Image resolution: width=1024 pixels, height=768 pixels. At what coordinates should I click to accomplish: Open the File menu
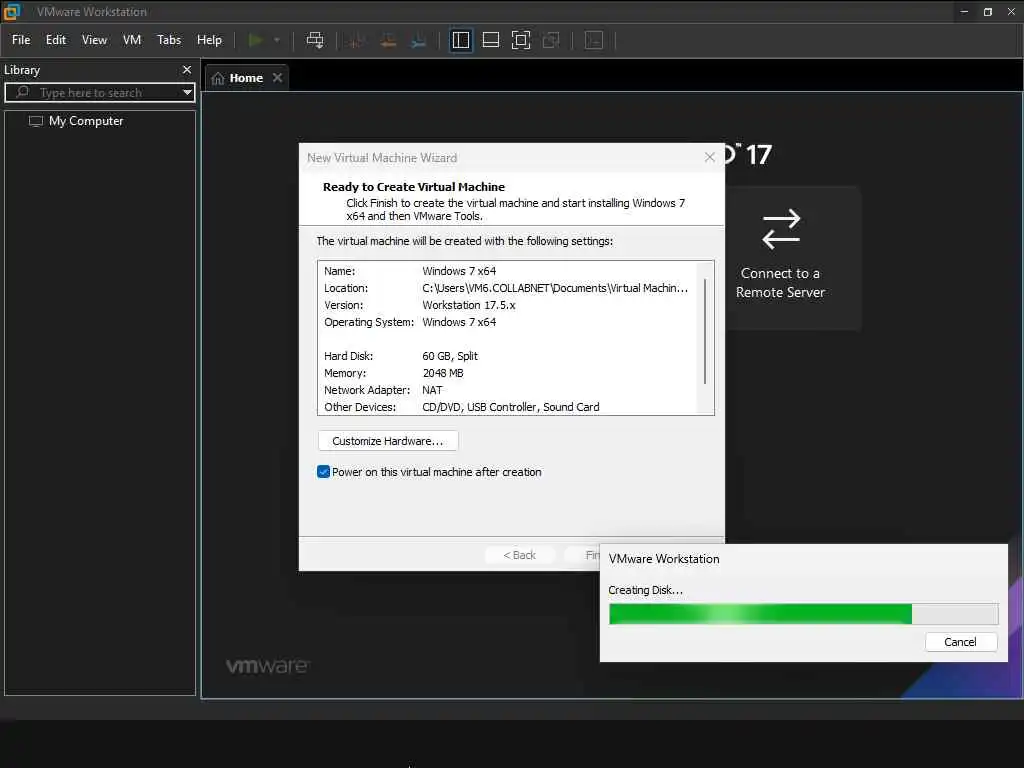(x=21, y=40)
